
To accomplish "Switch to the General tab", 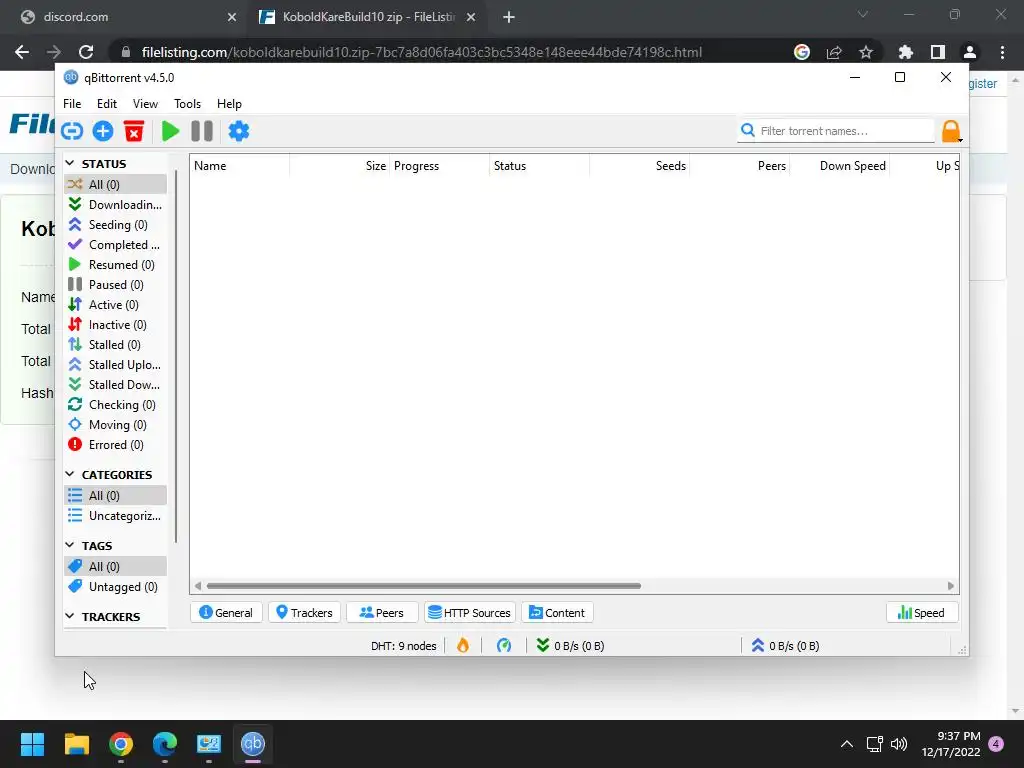I will (x=226, y=613).
